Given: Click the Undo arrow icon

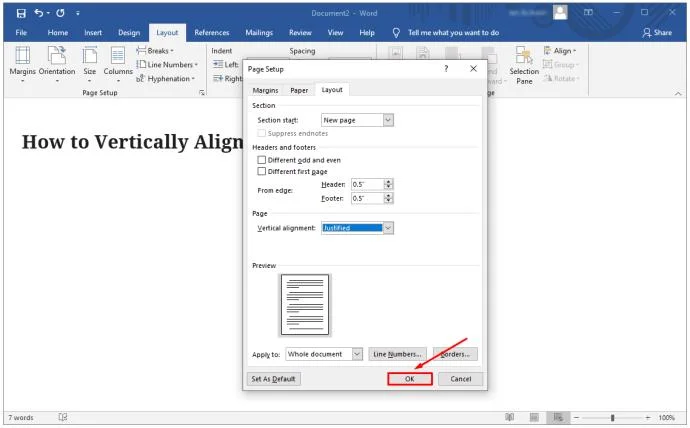Looking at the screenshot, I should click(x=39, y=13).
